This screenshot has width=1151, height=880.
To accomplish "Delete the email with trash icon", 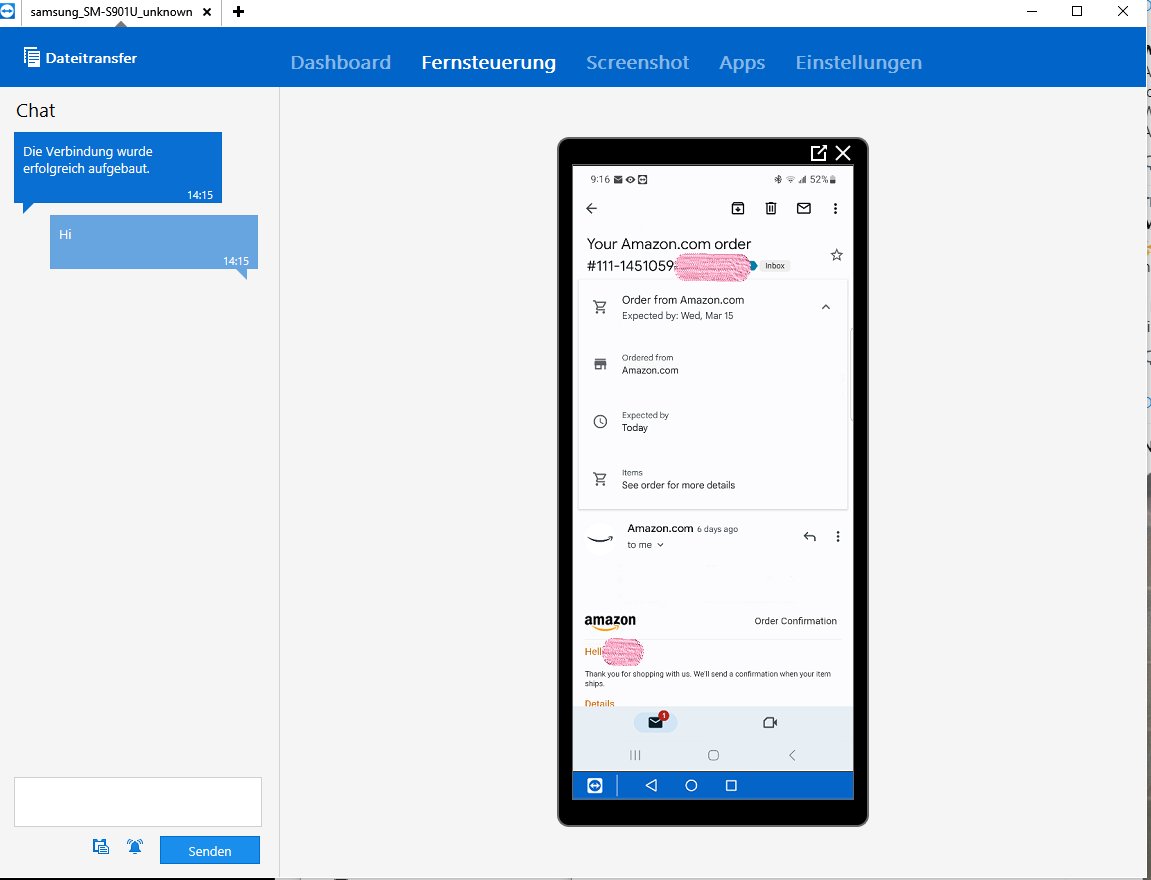I will tap(771, 208).
